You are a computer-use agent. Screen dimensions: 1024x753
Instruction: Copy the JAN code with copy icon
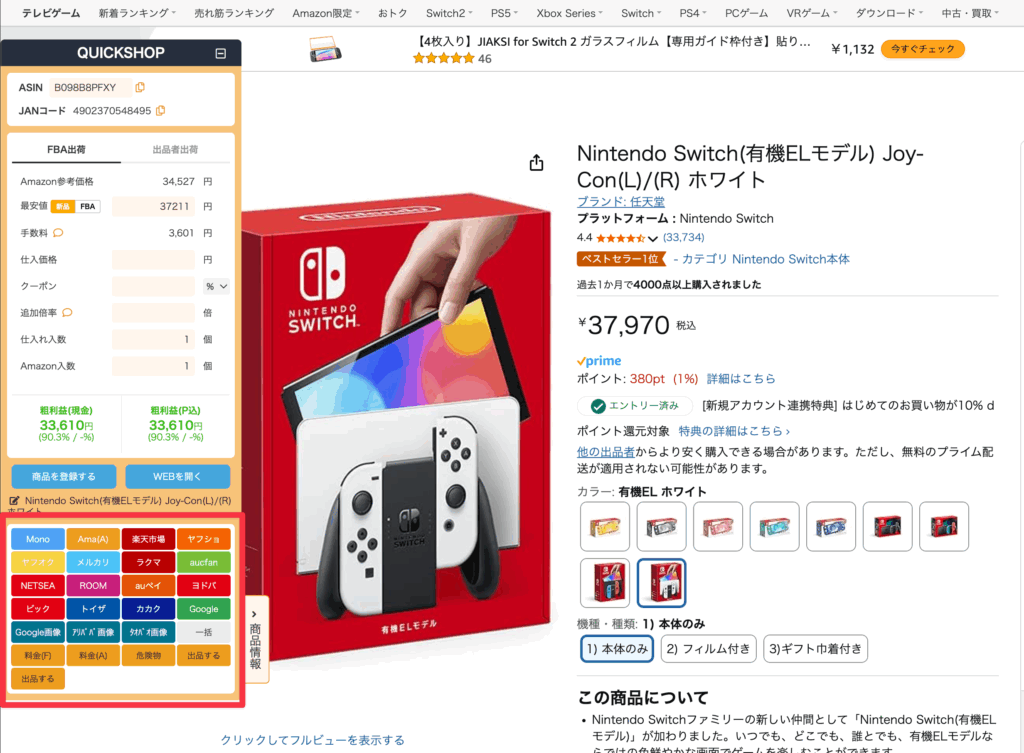tap(161, 110)
